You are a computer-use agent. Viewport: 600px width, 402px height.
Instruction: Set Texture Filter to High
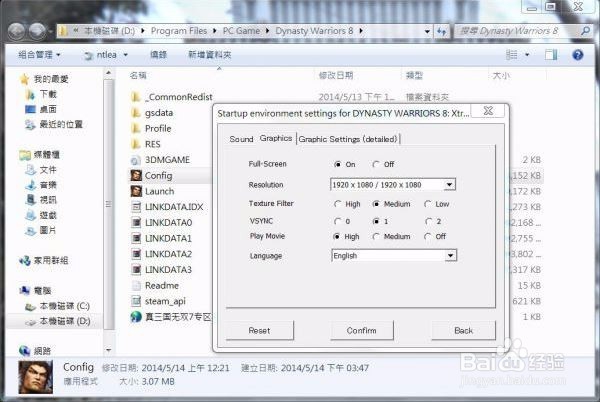(x=338, y=204)
